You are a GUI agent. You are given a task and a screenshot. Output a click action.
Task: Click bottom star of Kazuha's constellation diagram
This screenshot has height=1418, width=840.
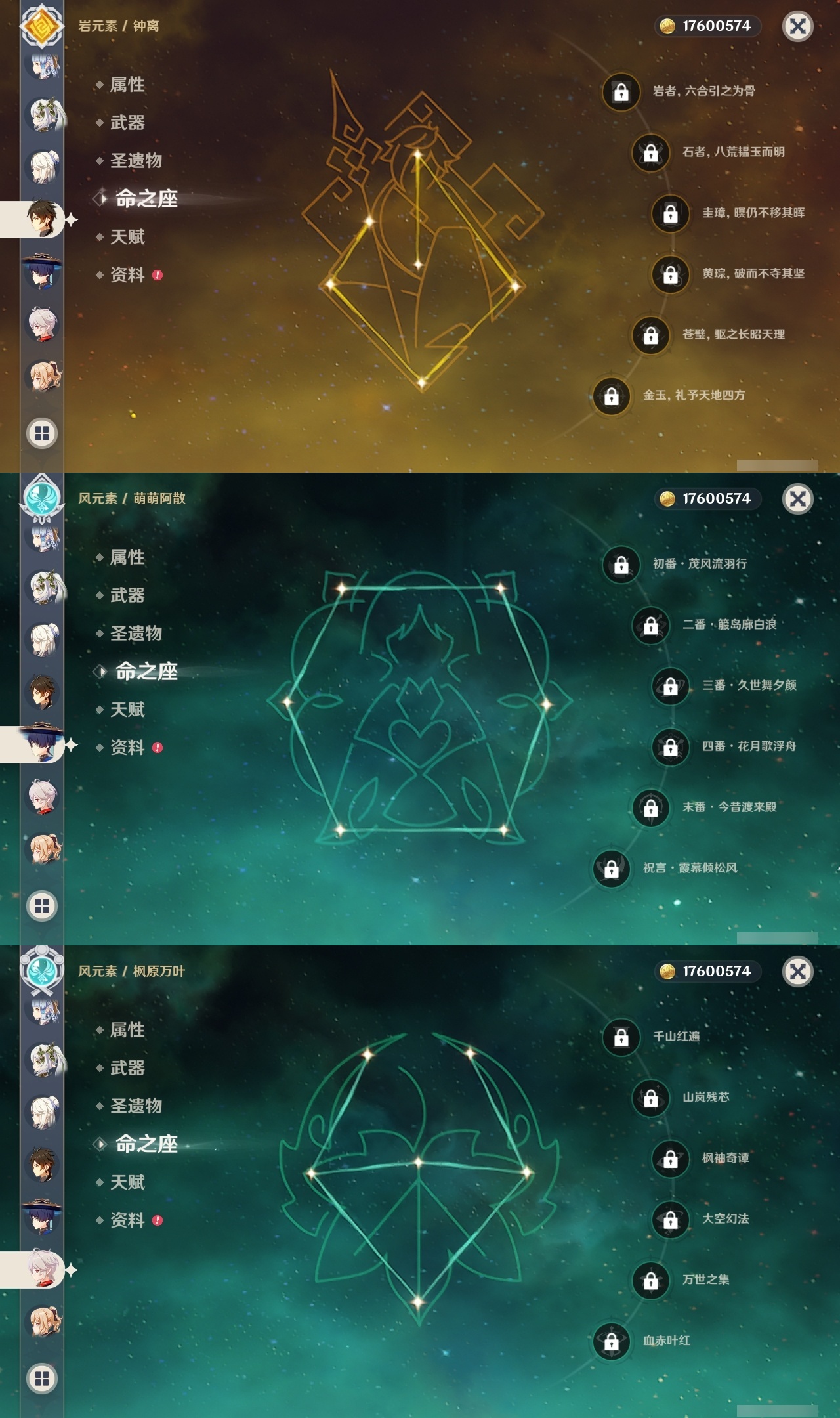(418, 1301)
